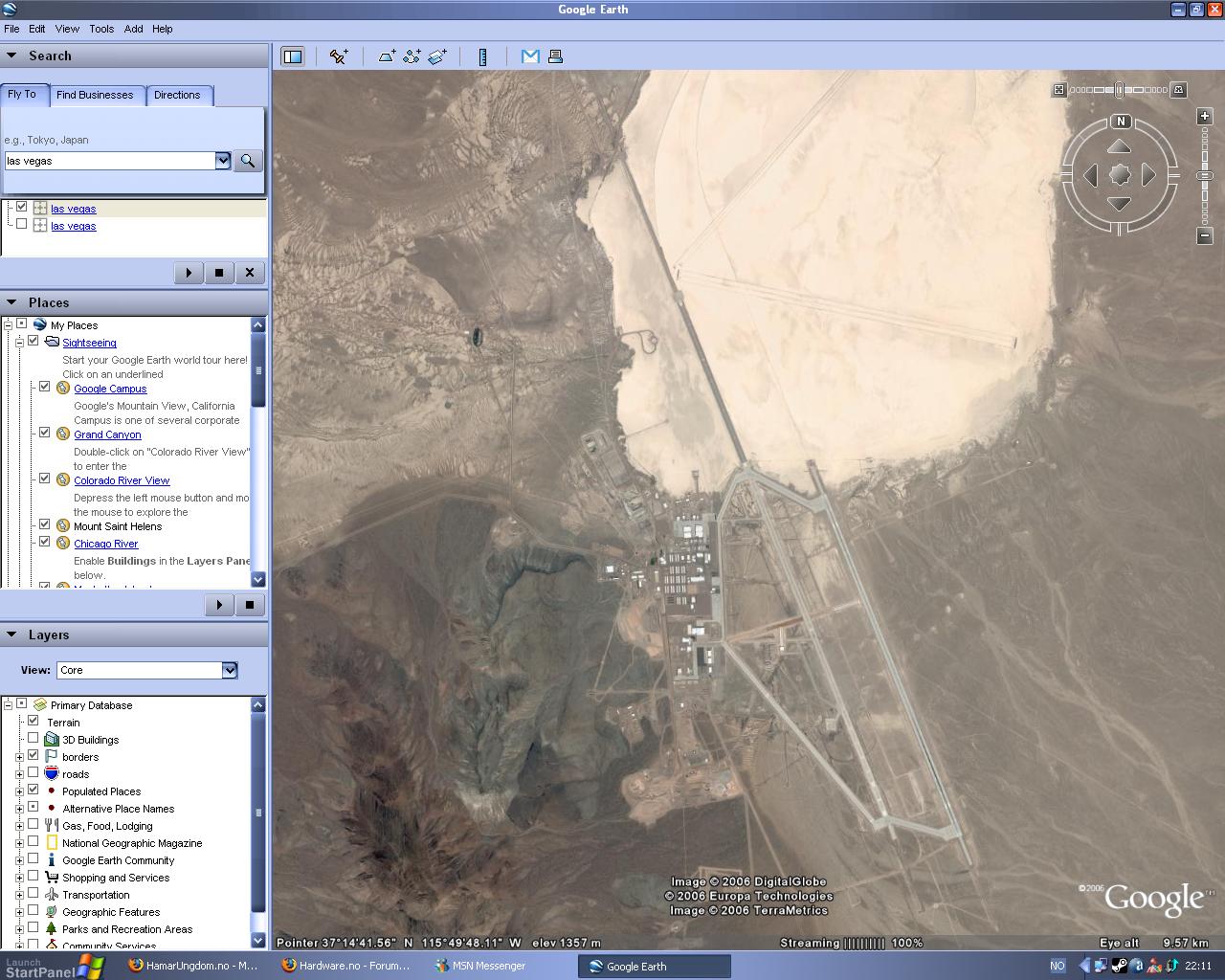Open the Add menu

tap(134, 29)
